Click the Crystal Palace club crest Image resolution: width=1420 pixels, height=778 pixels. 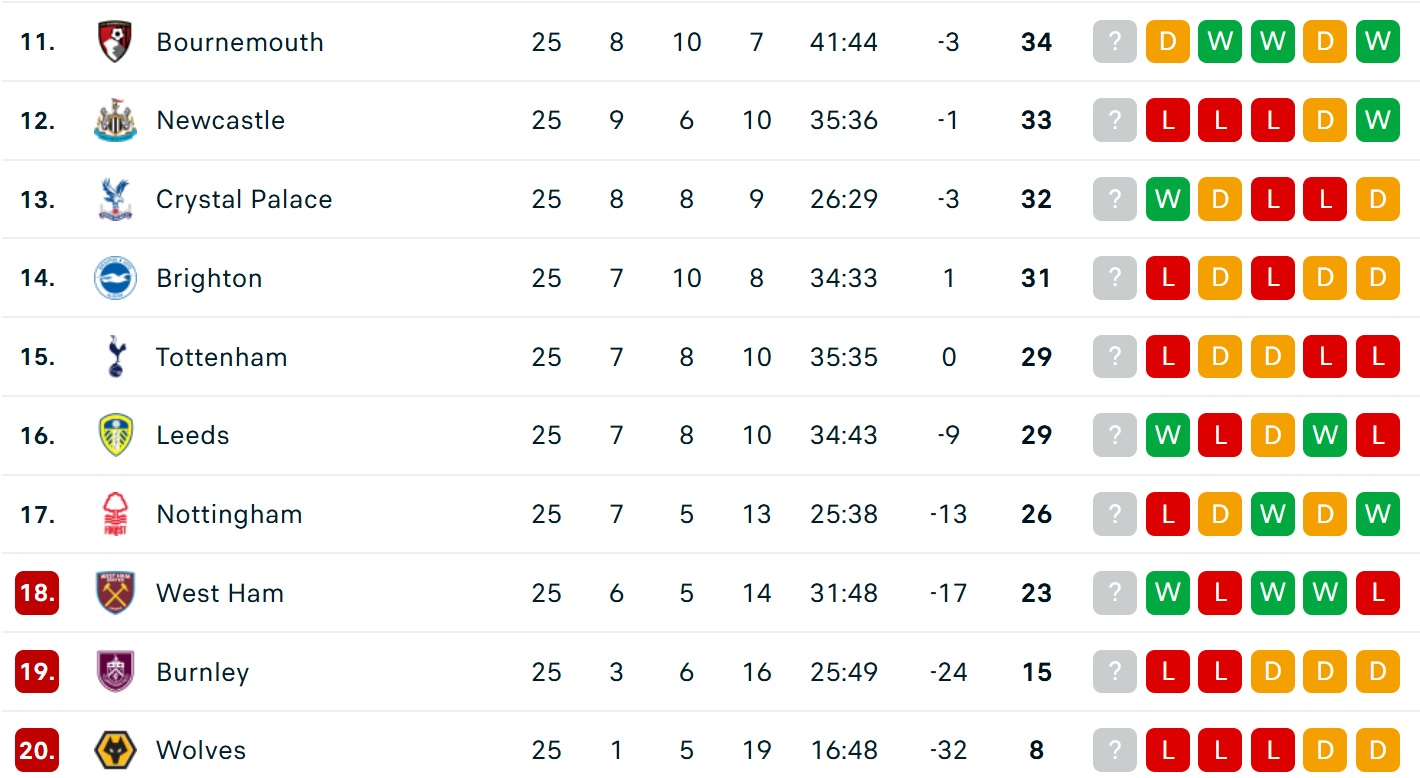point(115,200)
